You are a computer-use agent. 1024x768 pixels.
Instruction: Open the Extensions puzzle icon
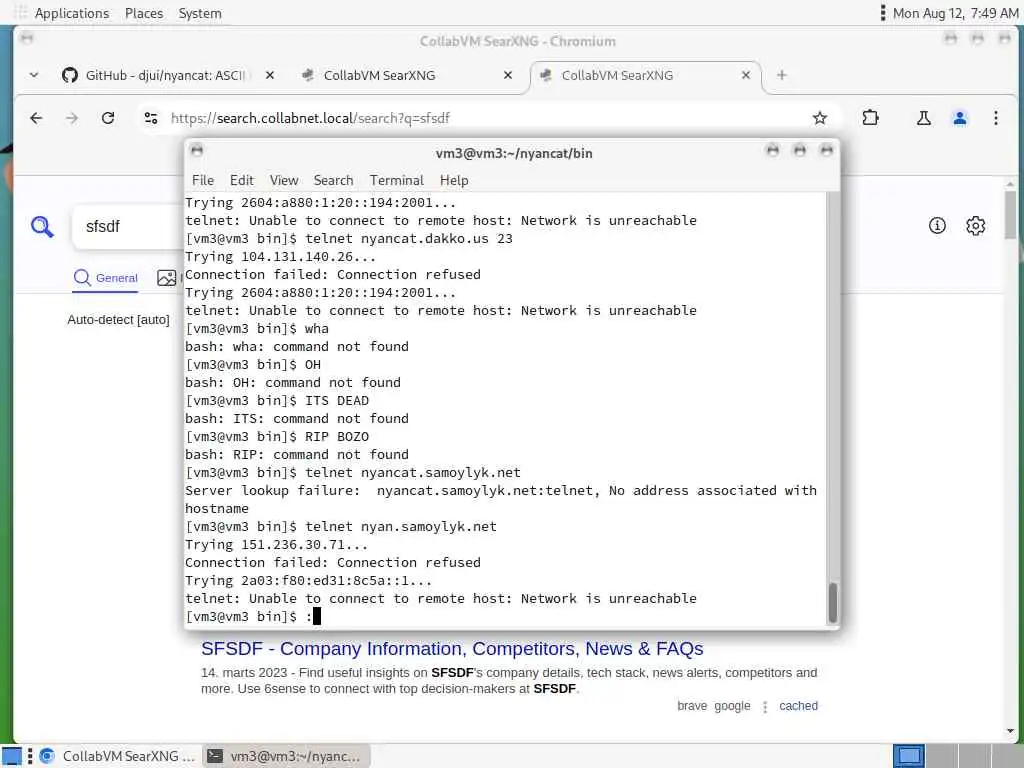pyautogui.click(x=871, y=118)
